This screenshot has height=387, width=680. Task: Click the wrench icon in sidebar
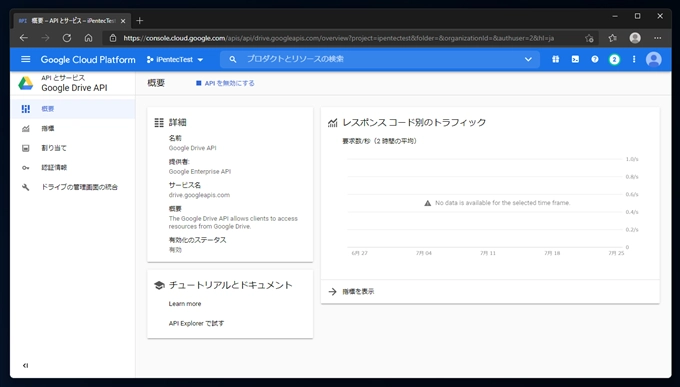point(26,187)
